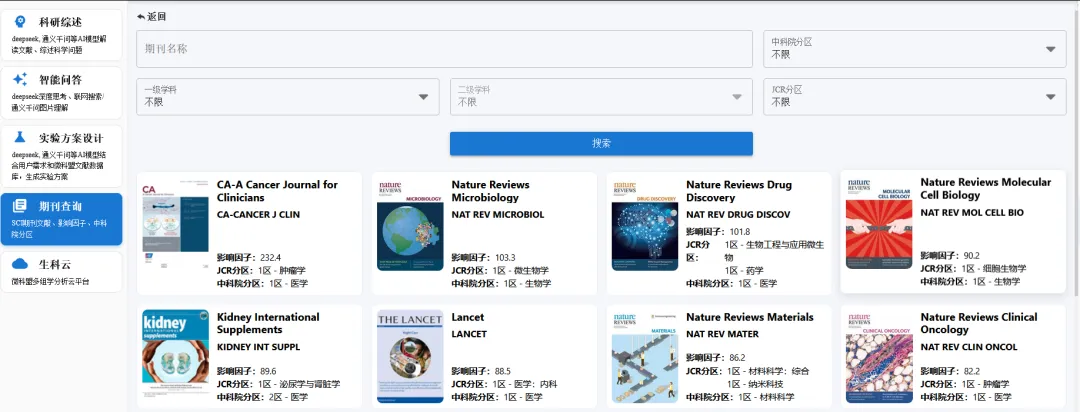Screen dimensions: 1080x412
Task: Focus the 期刊名称 search field
Action: click(x=444, y=49)
